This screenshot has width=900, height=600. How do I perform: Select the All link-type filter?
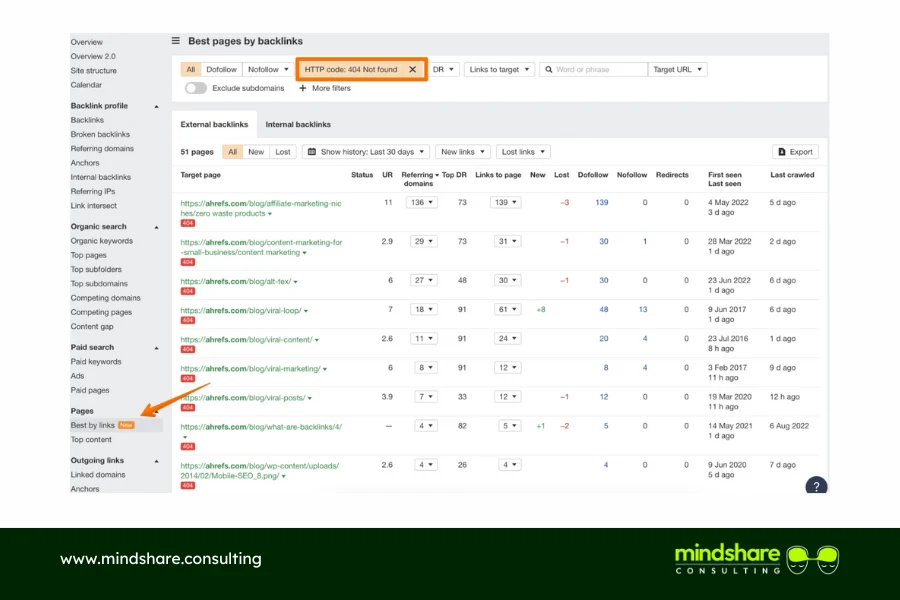coord(191,69)
